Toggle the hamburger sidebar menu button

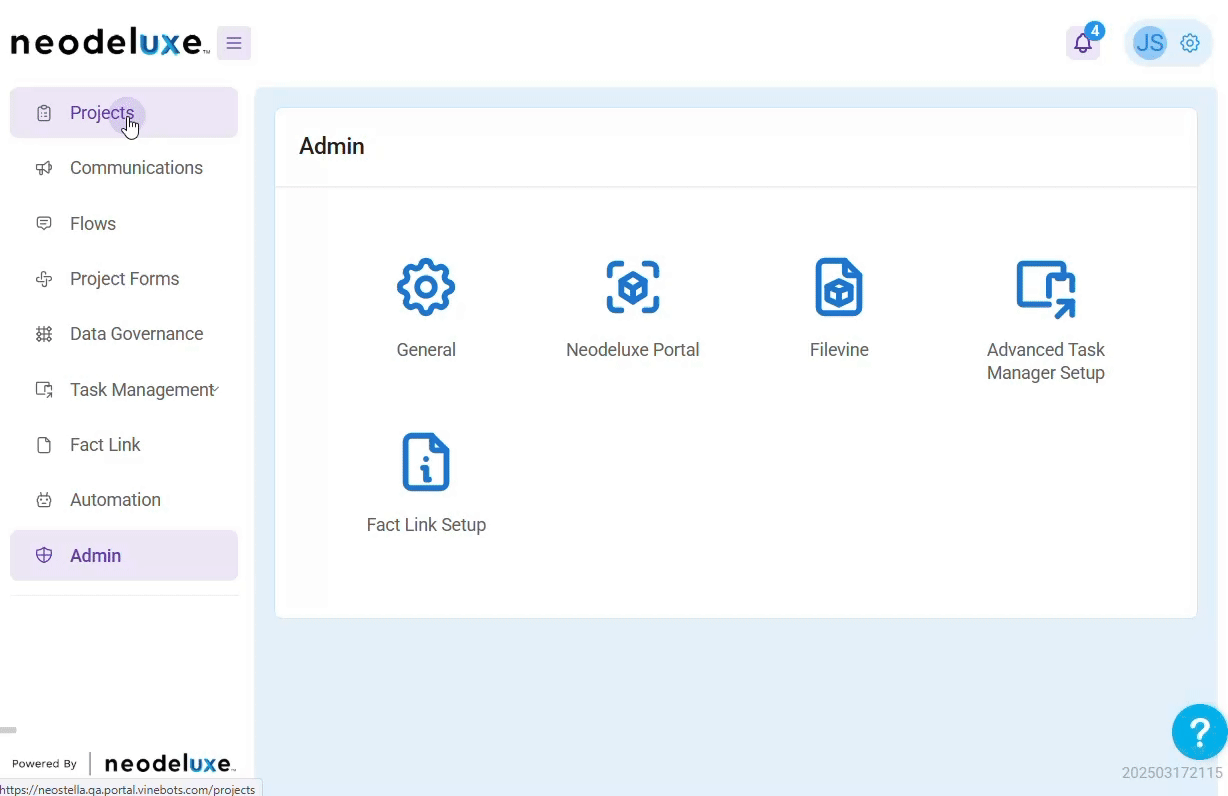click(234, 43)
